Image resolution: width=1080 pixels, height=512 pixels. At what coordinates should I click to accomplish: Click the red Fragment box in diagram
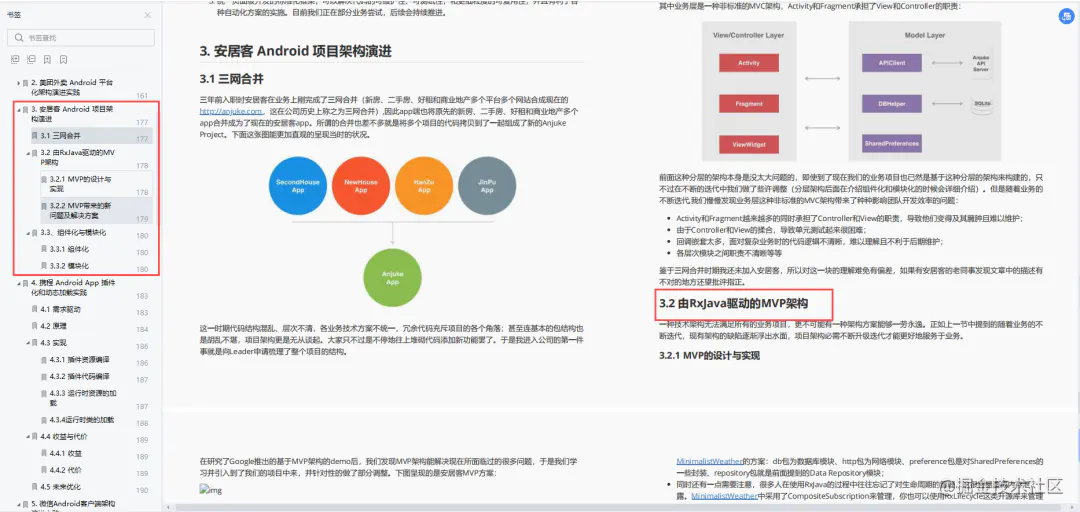click(x=749, y=104)
